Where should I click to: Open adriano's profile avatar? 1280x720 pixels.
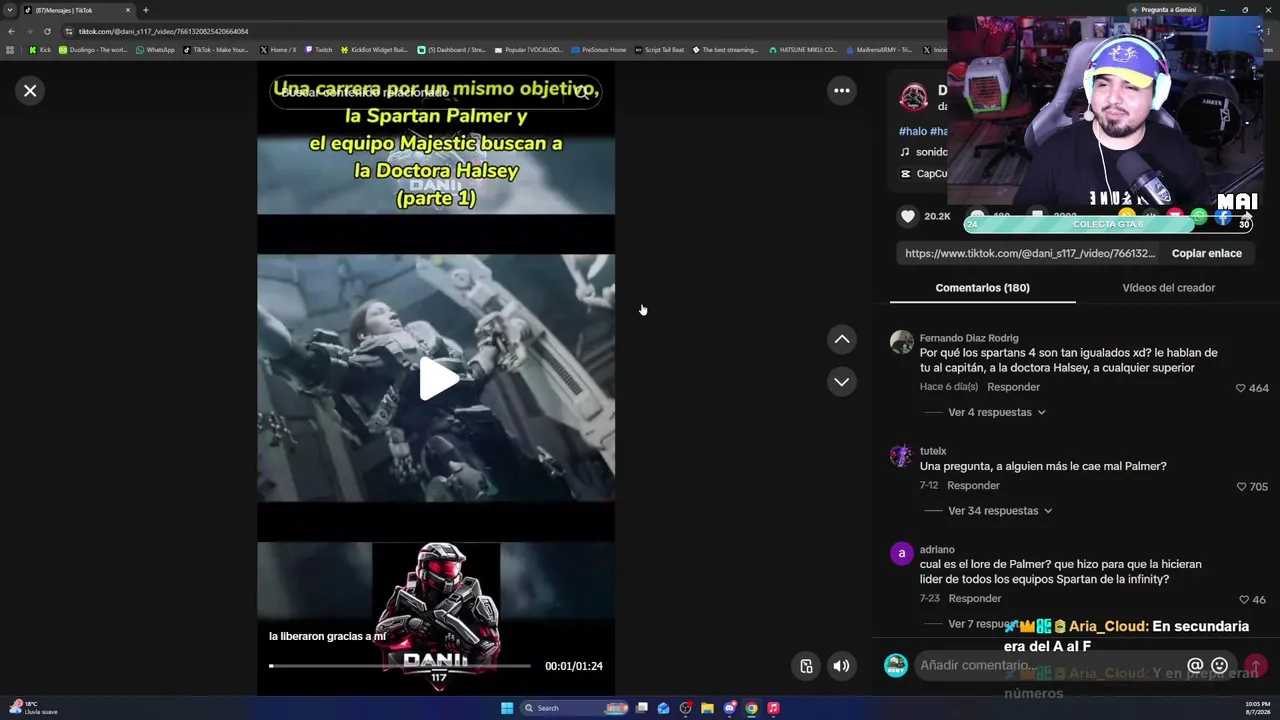pyautogui.click(x=902, y=553)
